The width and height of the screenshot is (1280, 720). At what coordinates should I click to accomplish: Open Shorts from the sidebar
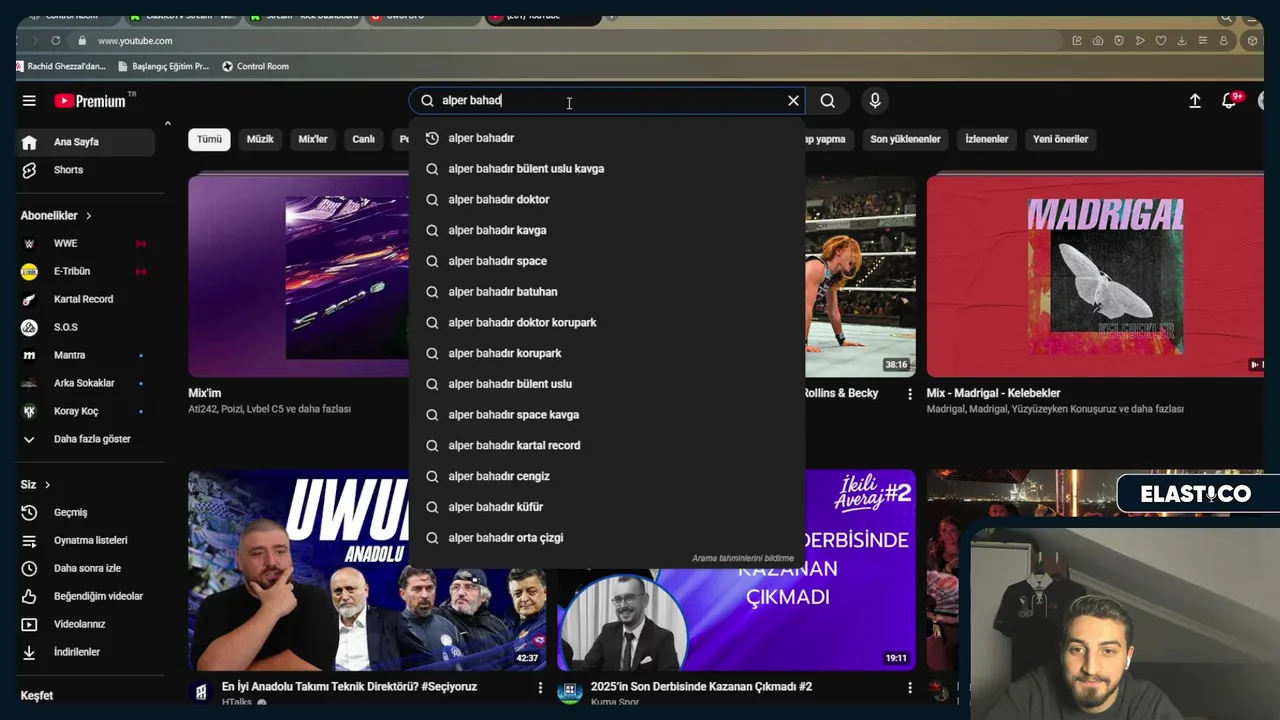tap(87, 170)
